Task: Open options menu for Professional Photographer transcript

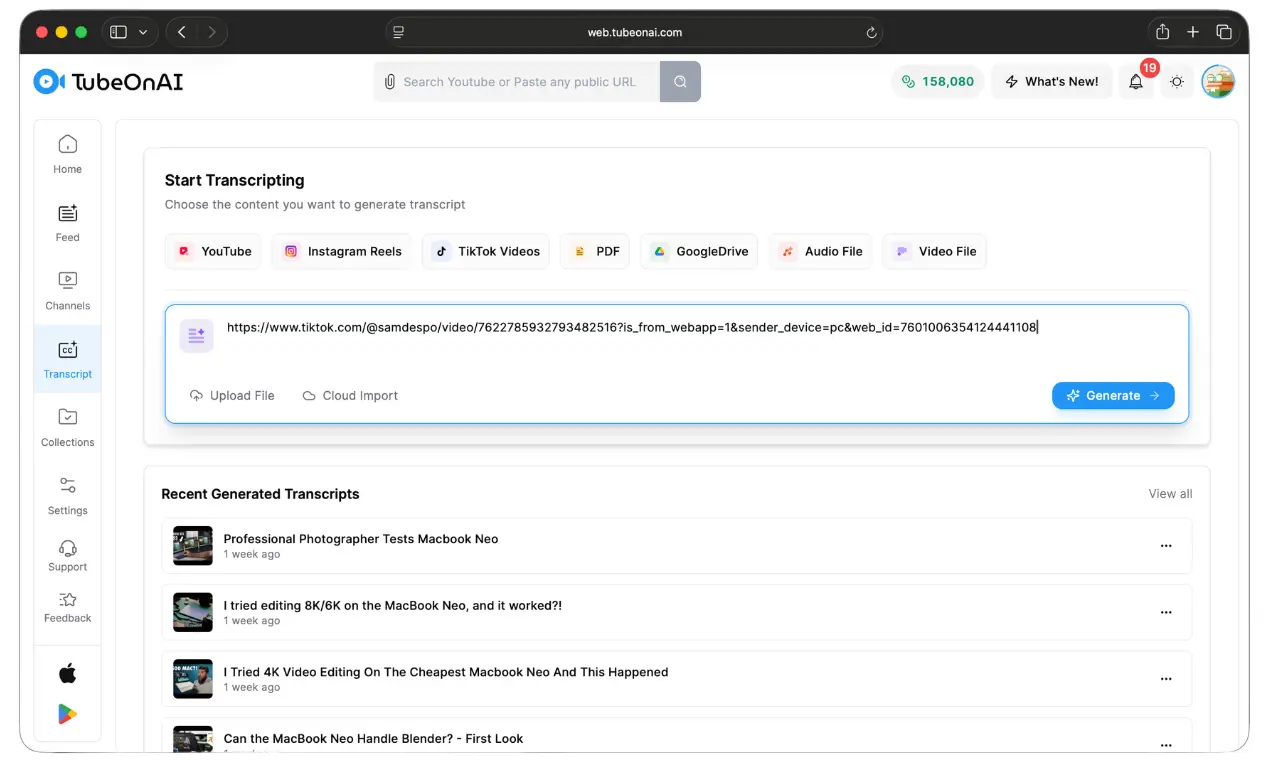Action: point(1165,546)
